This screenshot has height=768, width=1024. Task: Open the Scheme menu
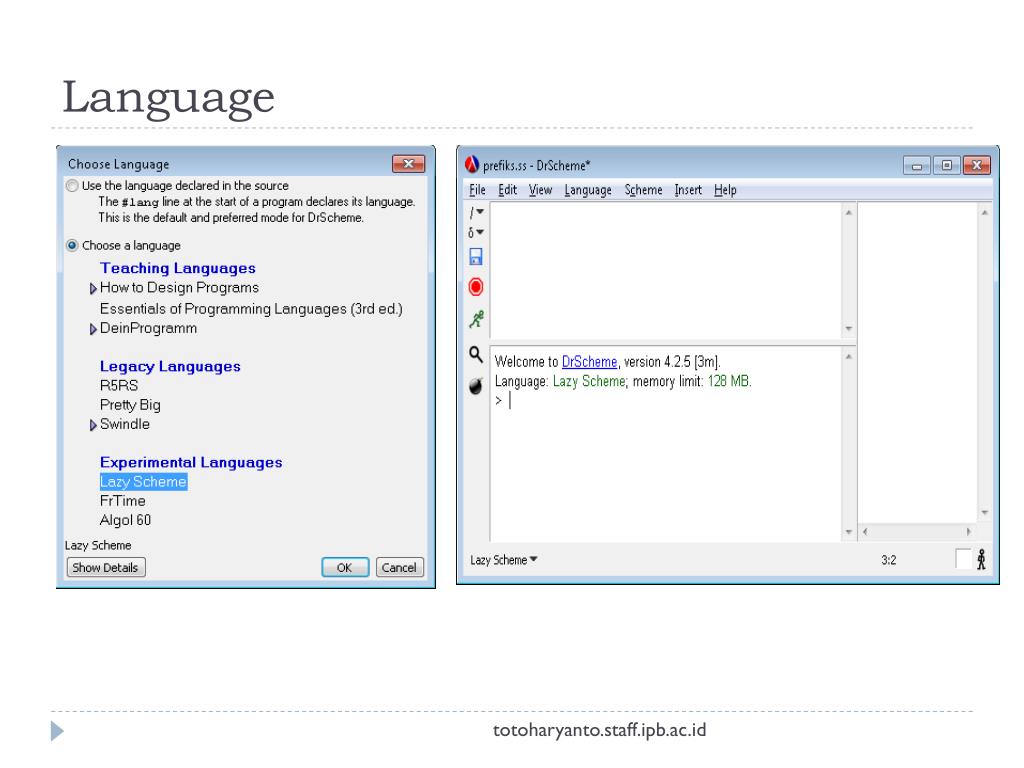(x=643, y=190)
